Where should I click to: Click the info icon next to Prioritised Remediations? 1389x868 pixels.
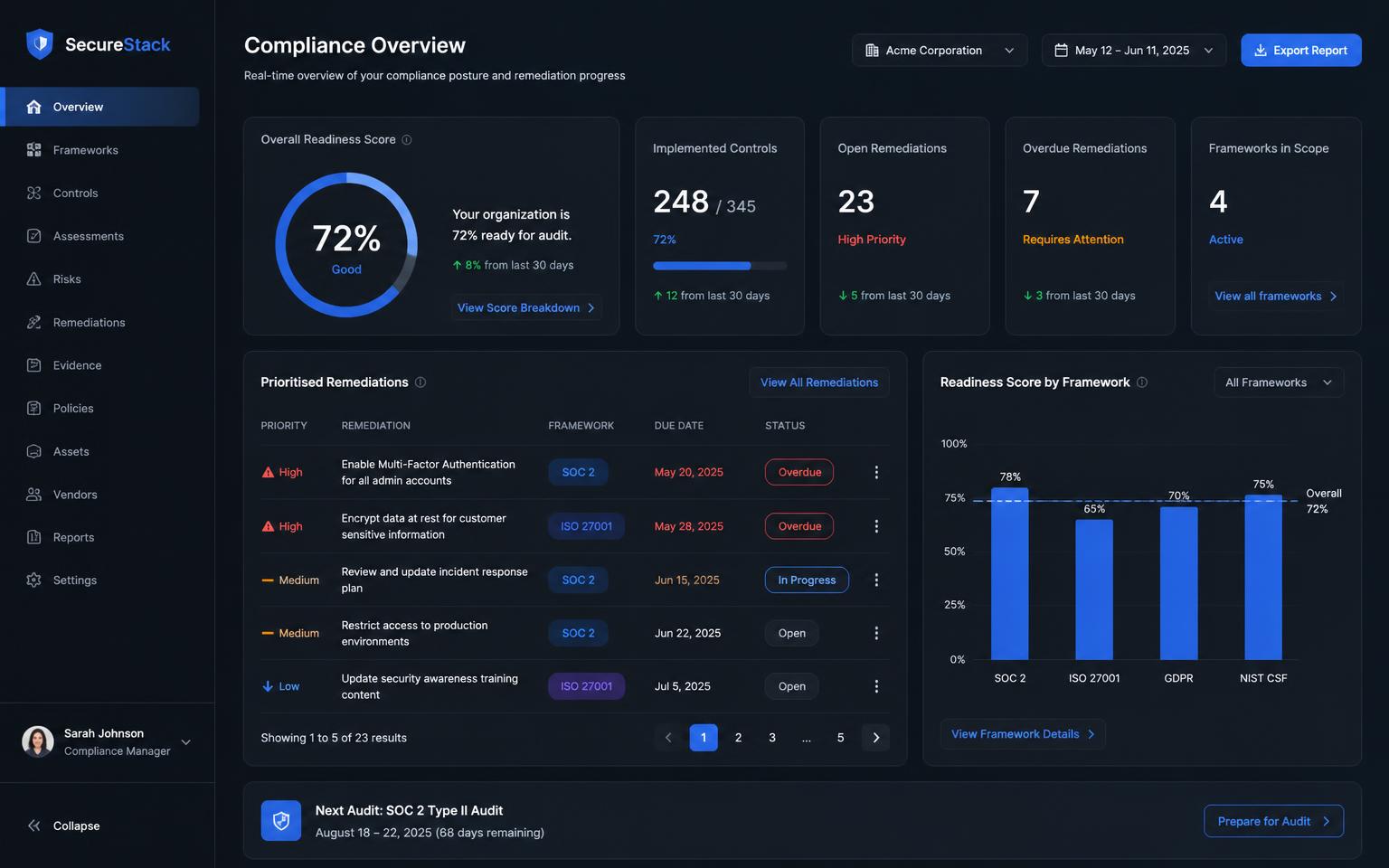point(420,382)
